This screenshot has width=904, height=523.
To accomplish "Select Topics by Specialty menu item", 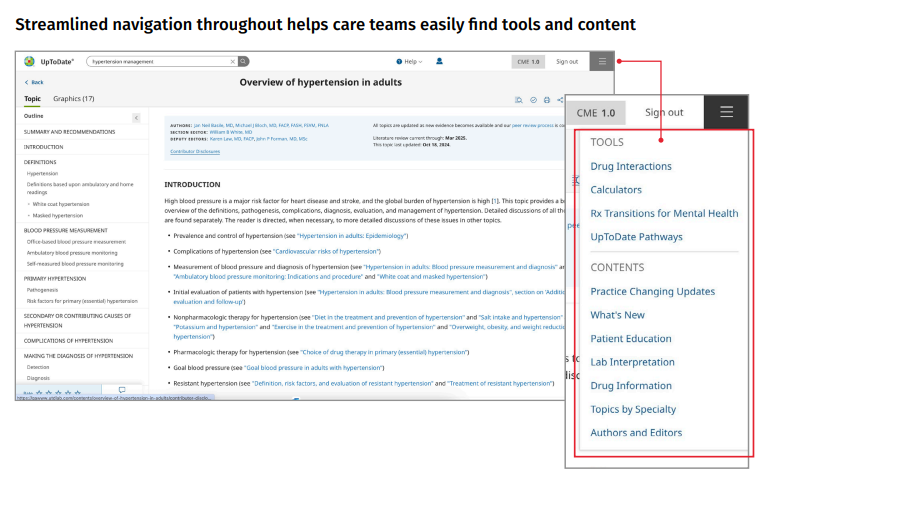I will (x=633, y=409).
